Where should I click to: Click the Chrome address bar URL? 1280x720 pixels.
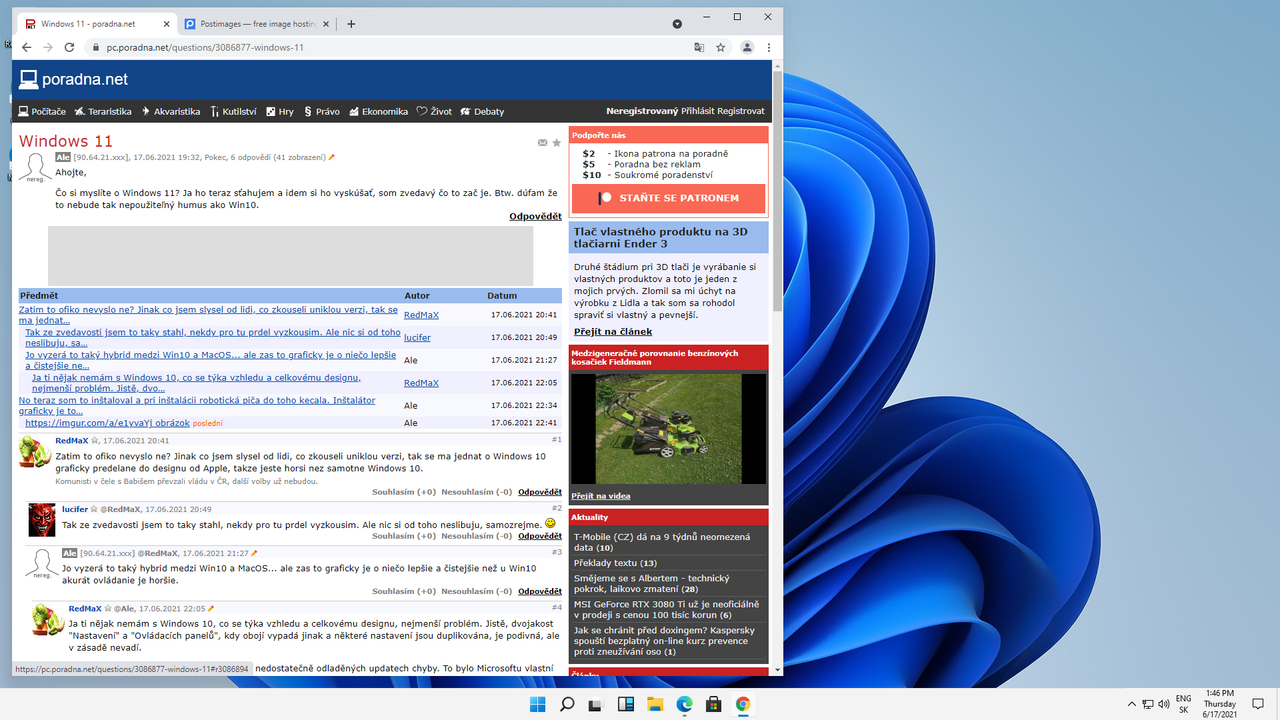tap(204, 47)
